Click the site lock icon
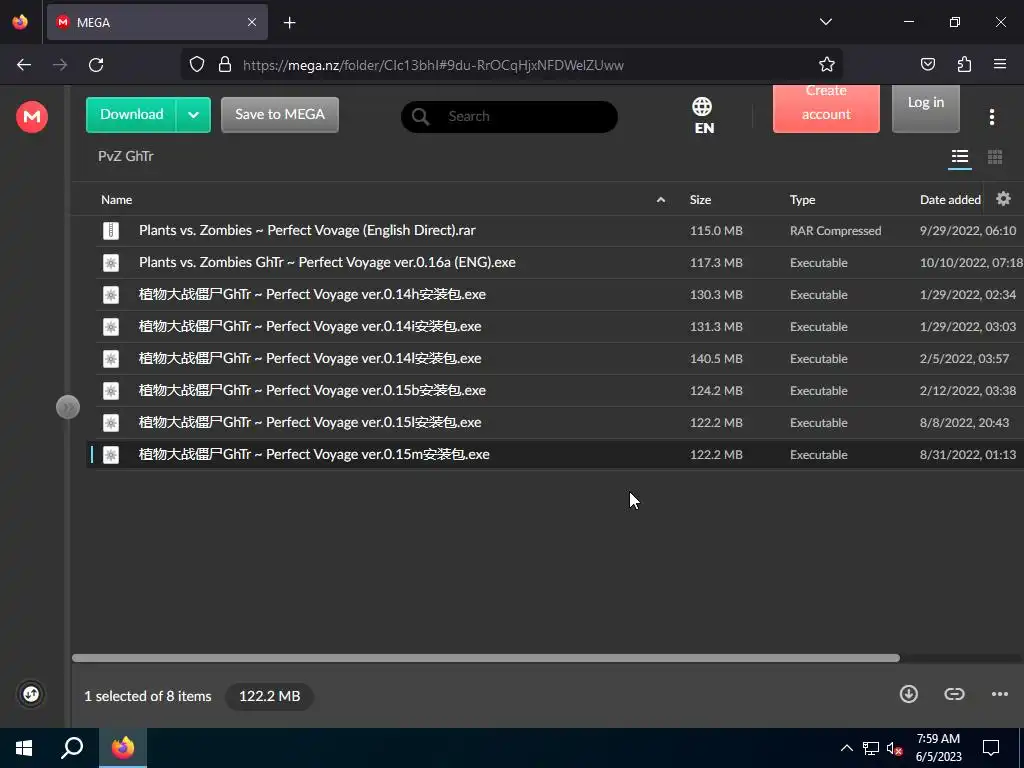1024x768 pixels. point(225,65)
